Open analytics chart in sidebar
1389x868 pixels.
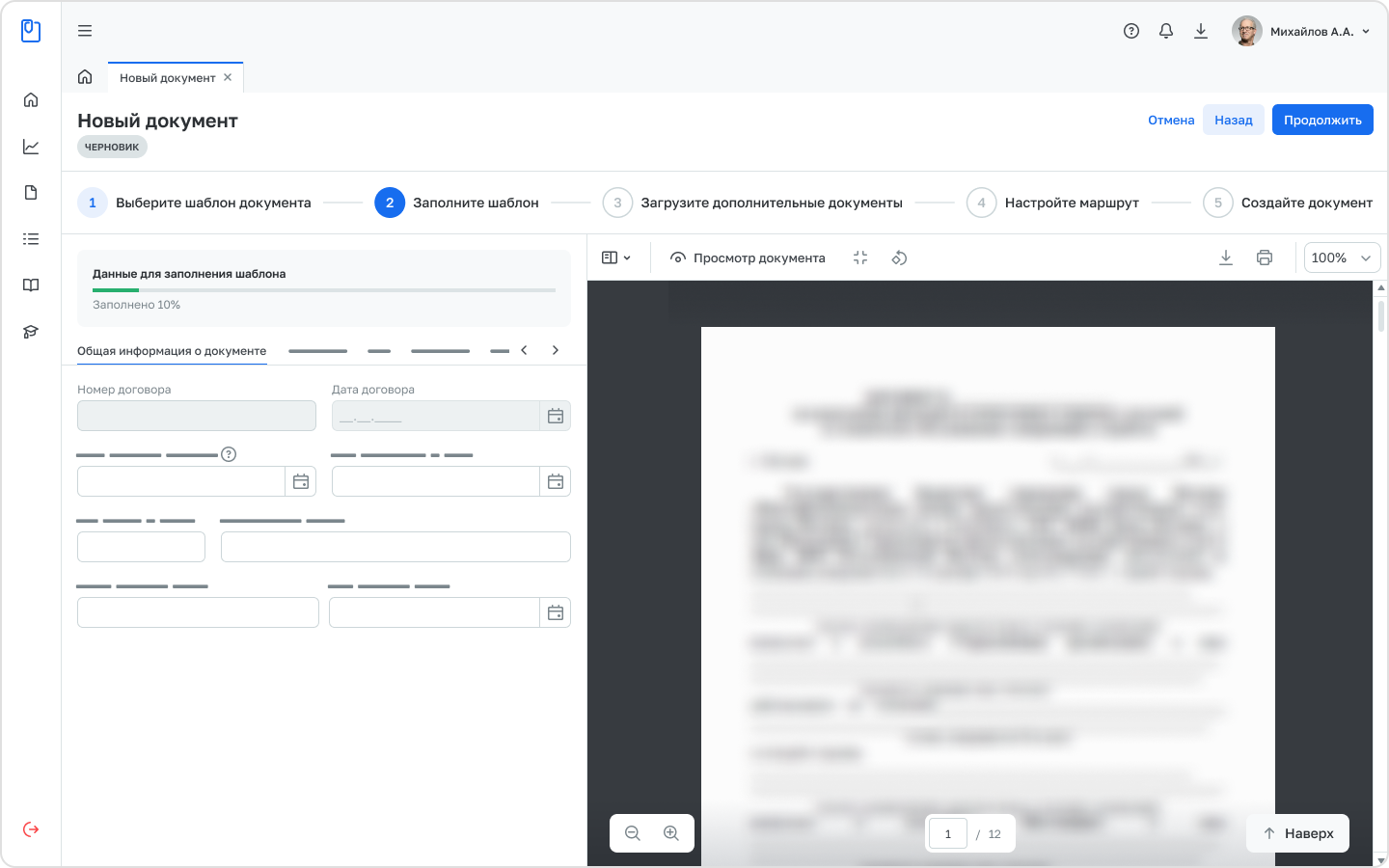[31, 147]
